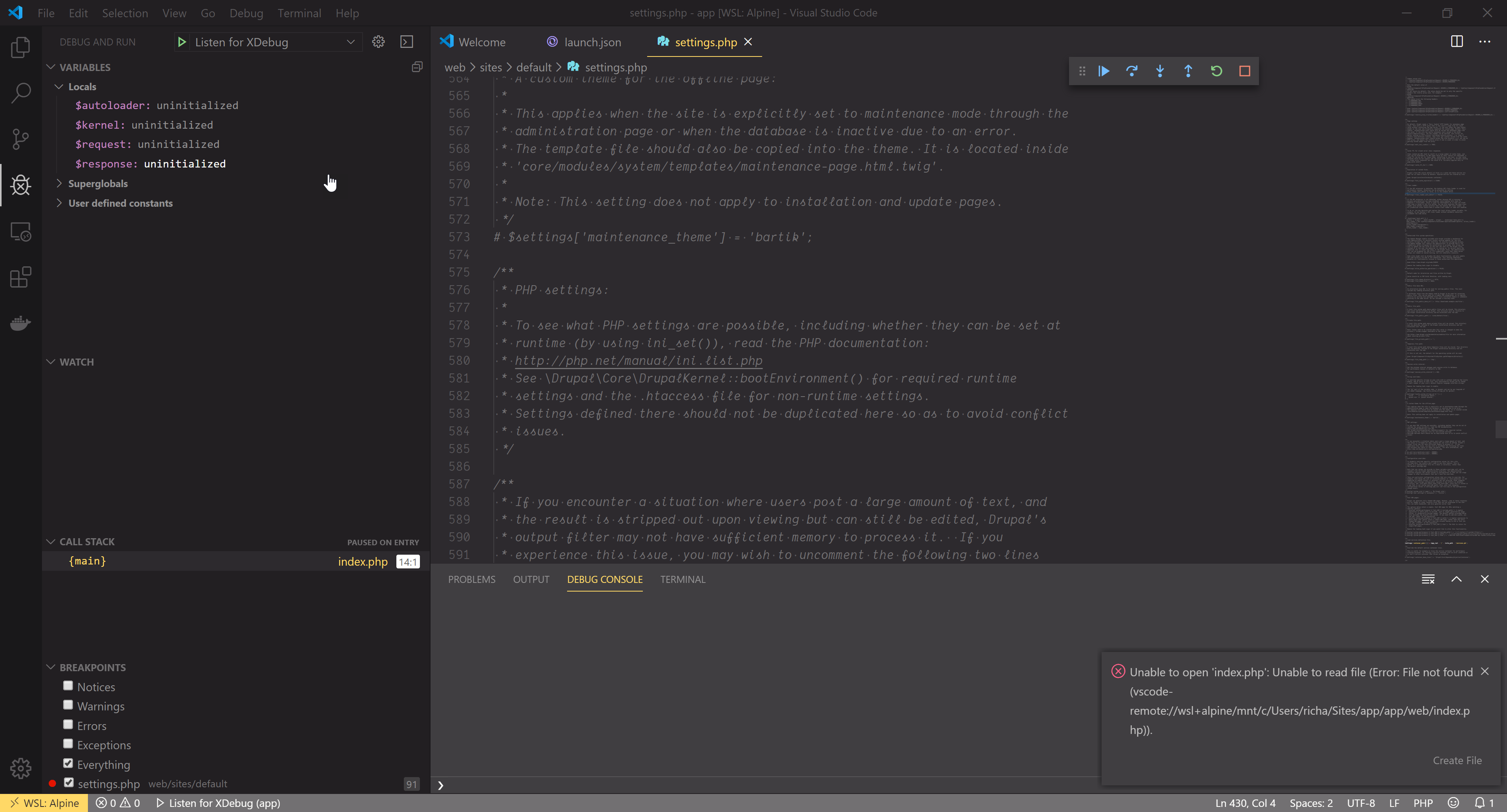1507x812 pixels.
Task: Open the Search view in activity bar
Action: coord(20,93)
